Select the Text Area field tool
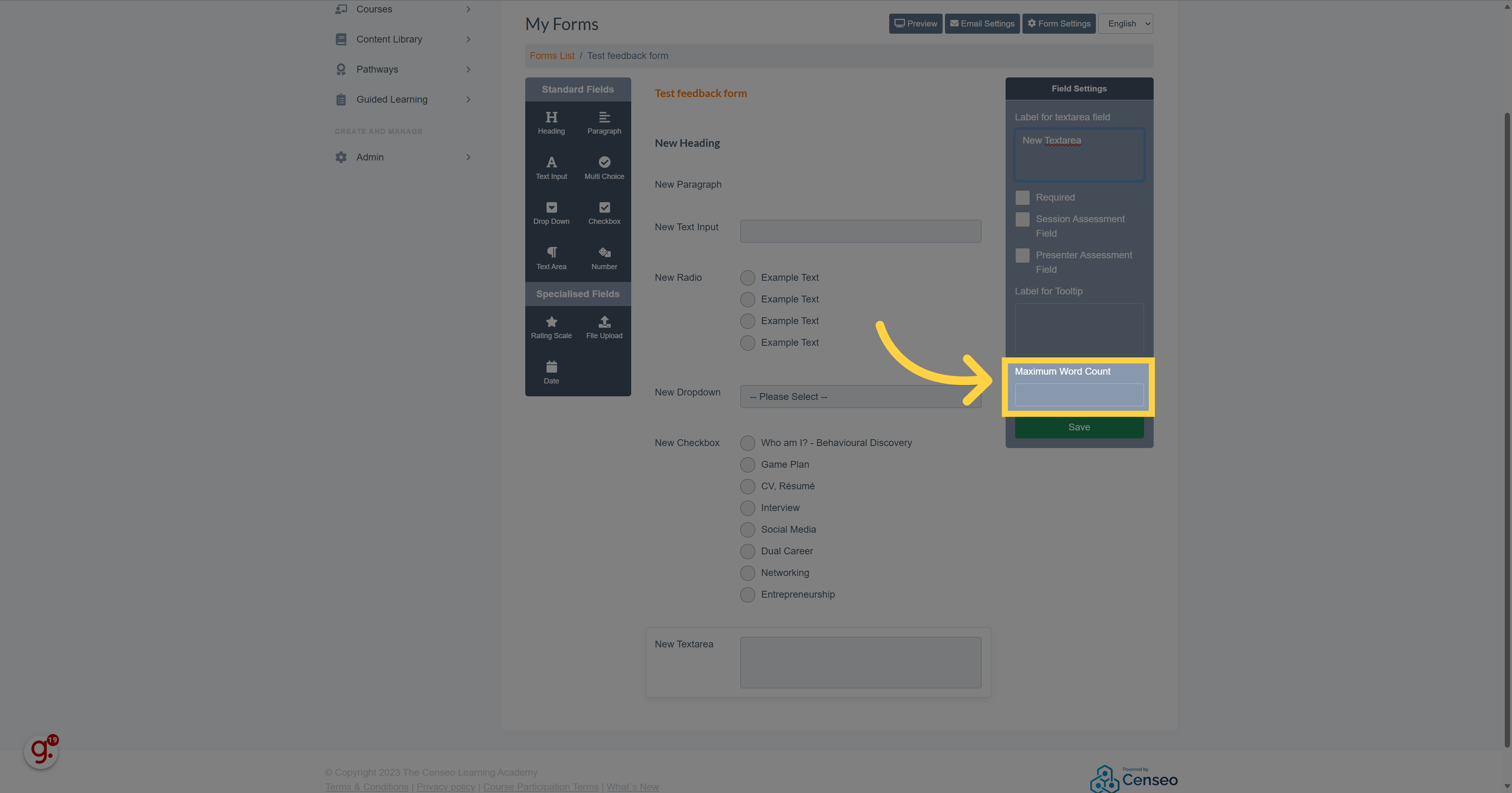Image resolution: width=1512 pixels, height=793 pixels. point(551,258)
